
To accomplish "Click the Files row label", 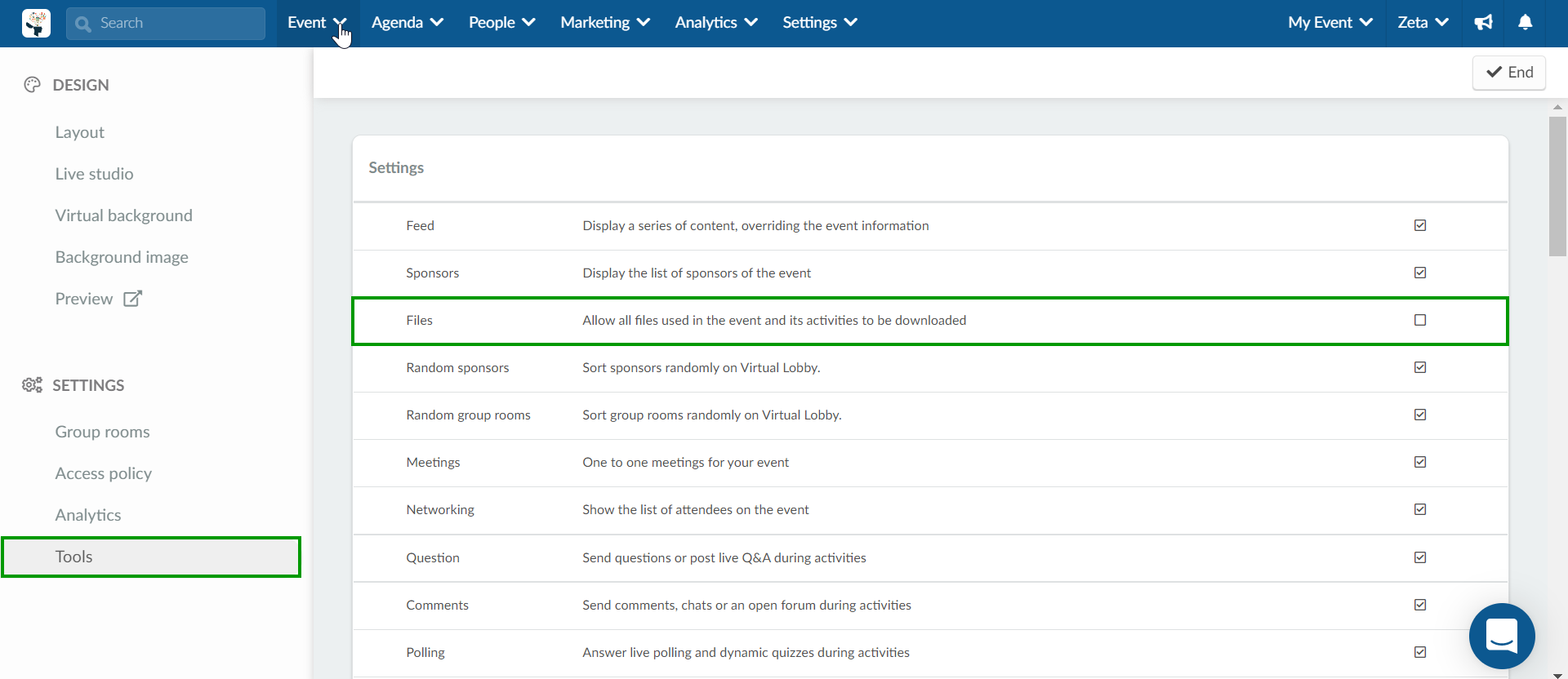I will coord(420,320).
